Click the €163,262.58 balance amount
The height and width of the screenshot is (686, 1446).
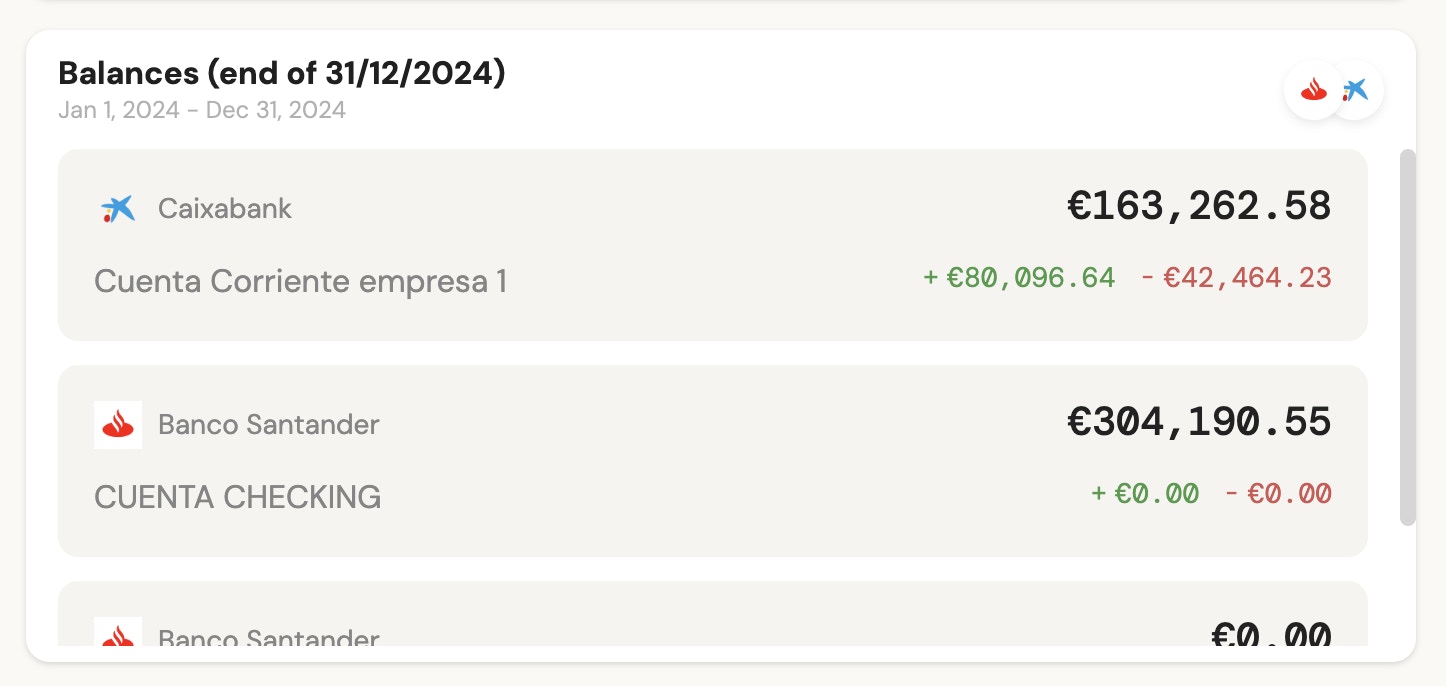tap(1199, 206)
